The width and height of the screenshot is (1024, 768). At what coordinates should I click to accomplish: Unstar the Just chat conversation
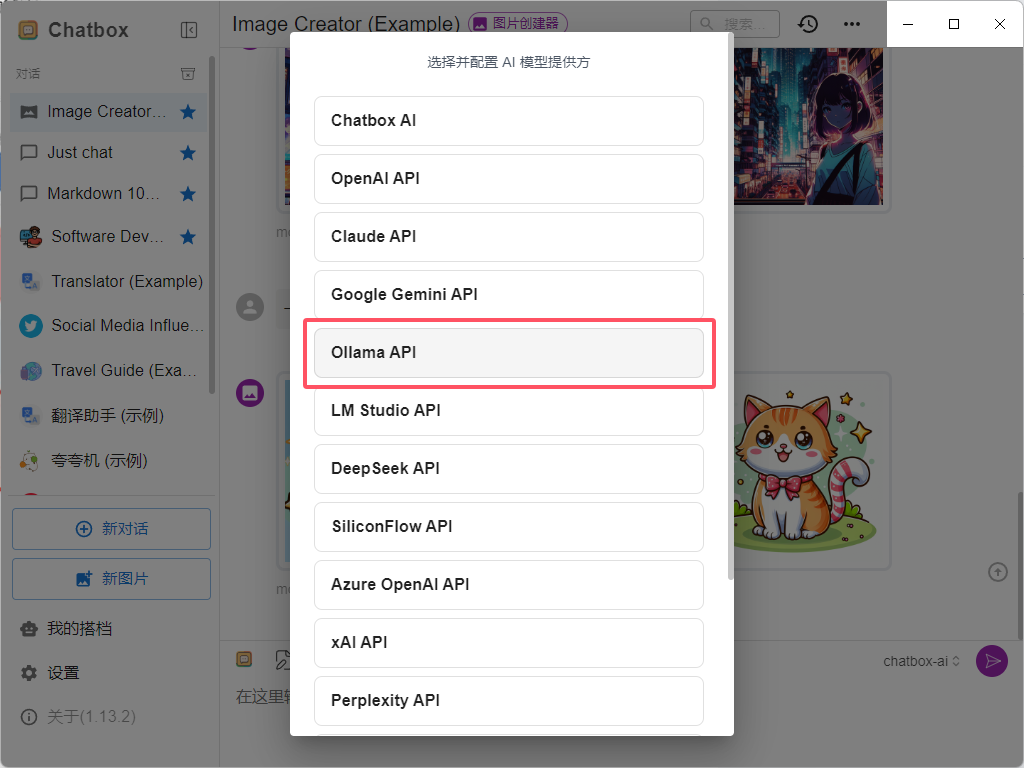[x=188, y=153]
